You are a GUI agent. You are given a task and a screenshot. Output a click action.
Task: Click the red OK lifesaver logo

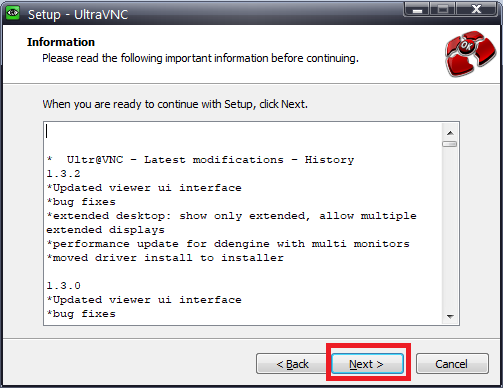471,54
